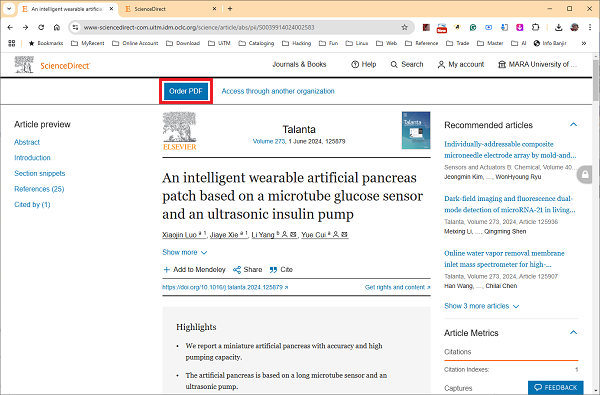Share the article
This screenshot has height=395, width=600.
click(x=248, y=269)
